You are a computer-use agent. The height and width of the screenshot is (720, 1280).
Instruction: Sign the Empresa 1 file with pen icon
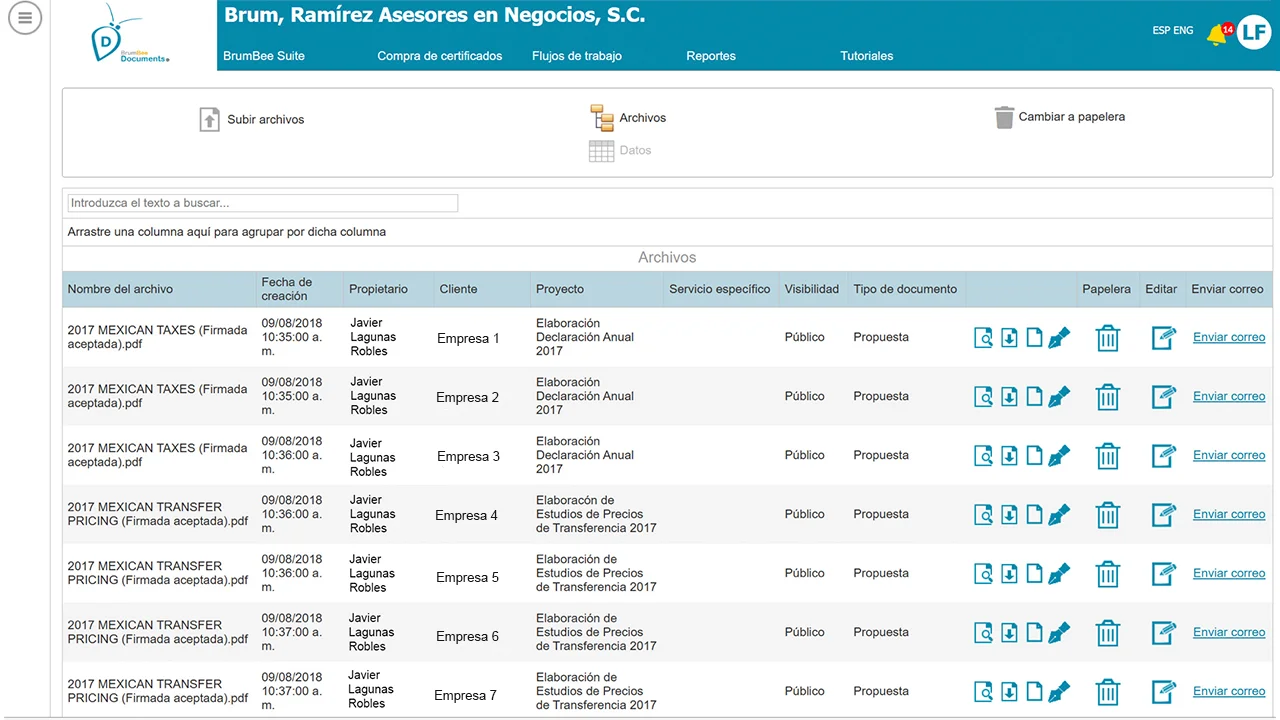pyautogui.click(x=1059, y=338)
